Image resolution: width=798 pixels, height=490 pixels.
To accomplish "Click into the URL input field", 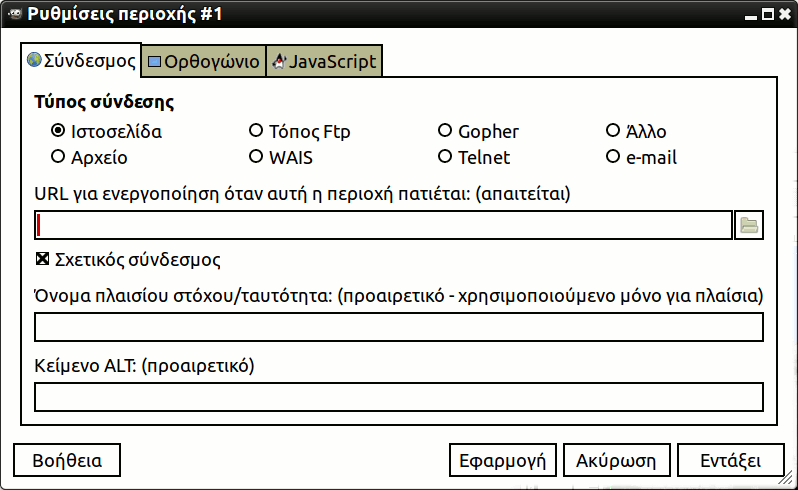I will (384, 226).
